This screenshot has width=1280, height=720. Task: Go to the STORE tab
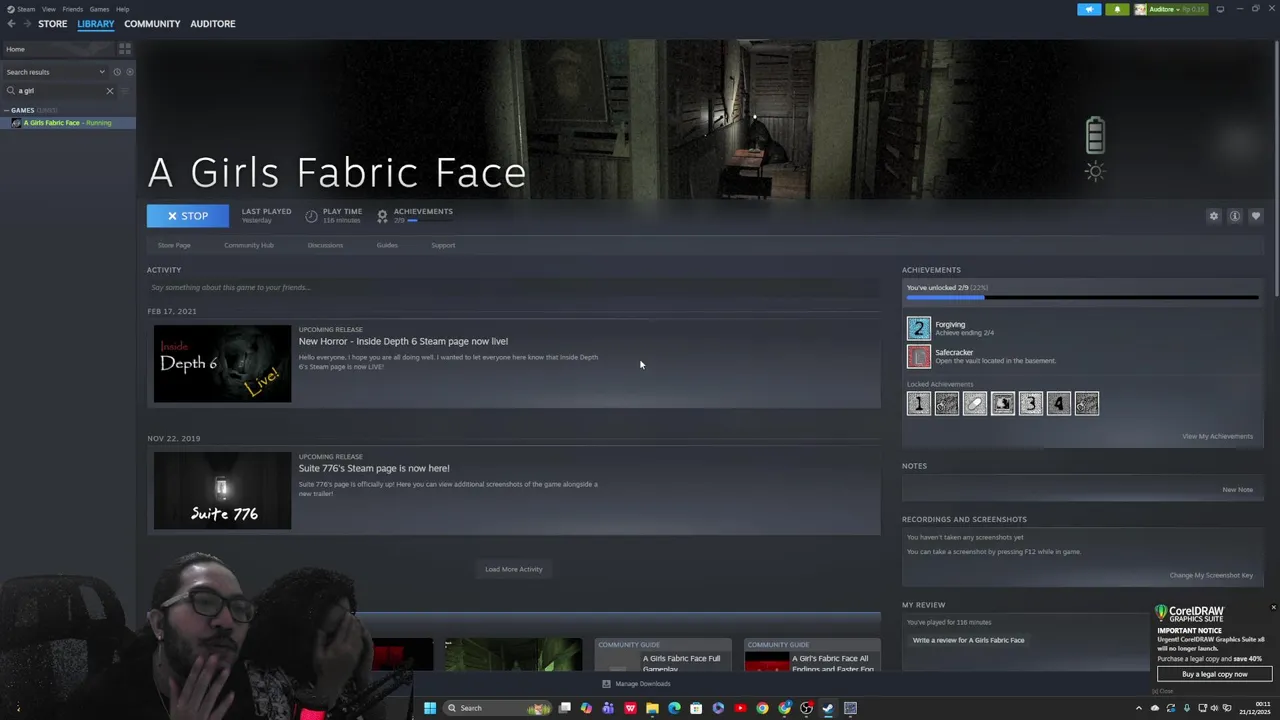click(52, 24)
